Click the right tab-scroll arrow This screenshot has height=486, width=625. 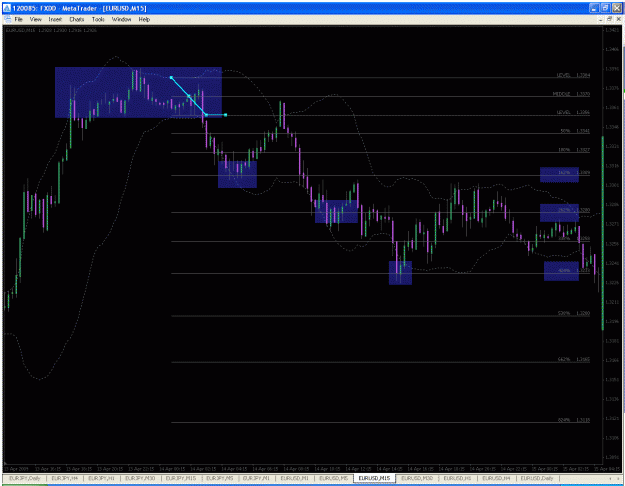click(619, 478)
